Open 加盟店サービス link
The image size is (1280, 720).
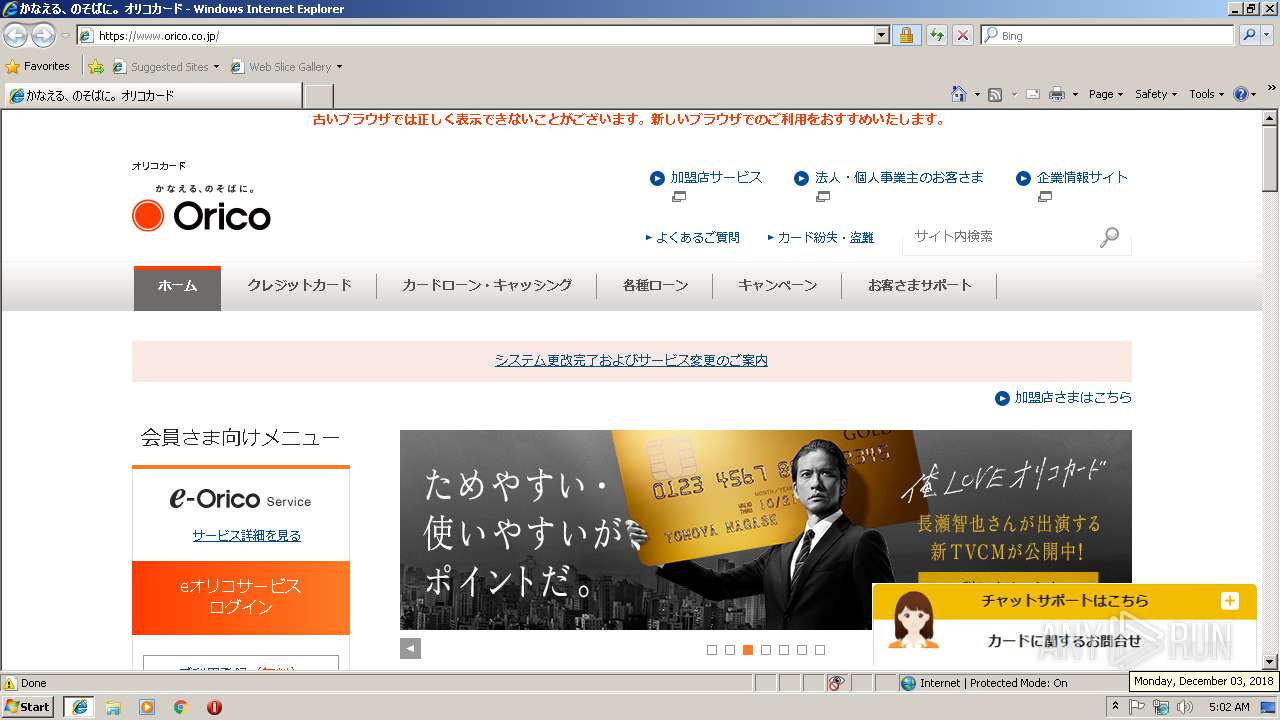716,177
